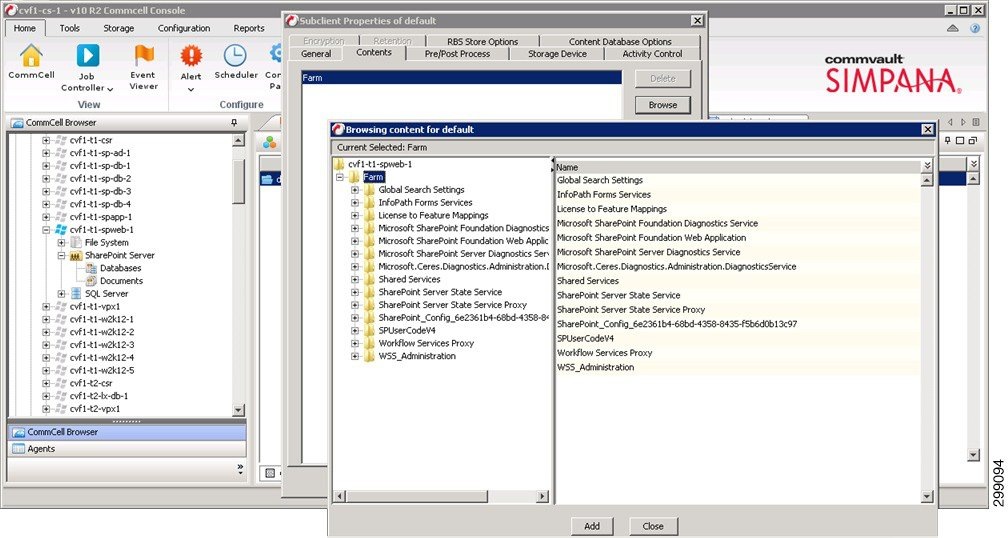Image resolution: width=1008 pixels, height=538 pixels.
Task: Select cvf1-t1-sp-db-3 in CommCell Browser
Action: 100,191
